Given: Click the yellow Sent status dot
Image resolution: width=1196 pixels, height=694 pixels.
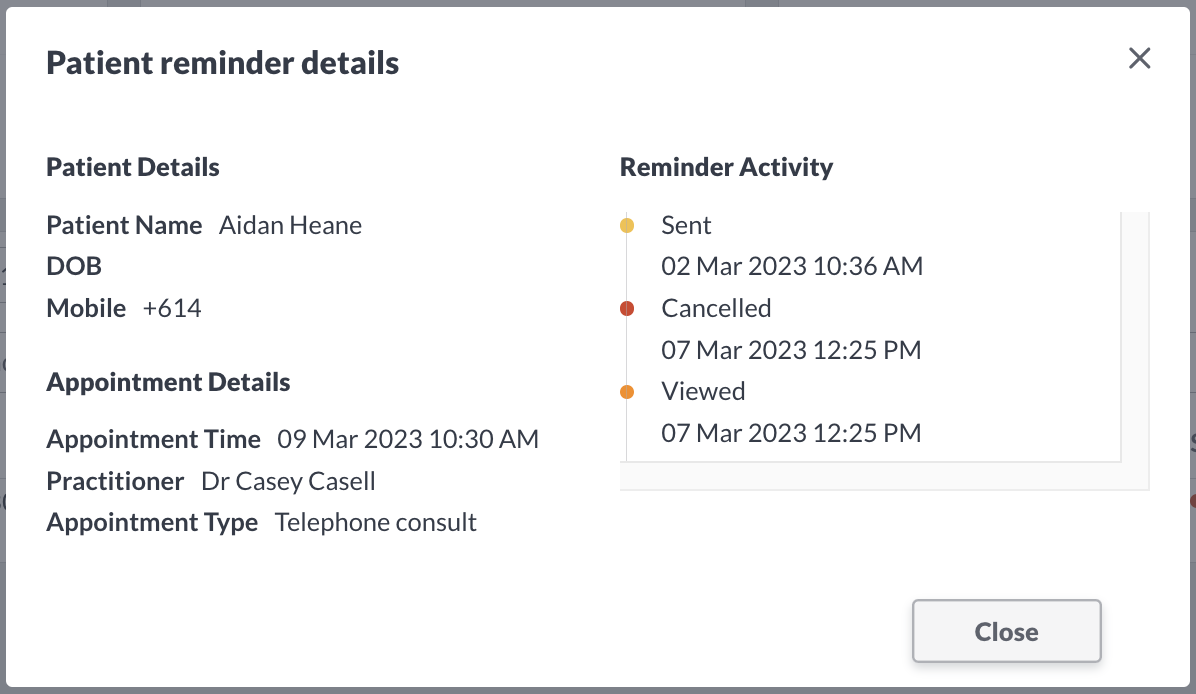Looking at the screenshot, I should (628, 225).
